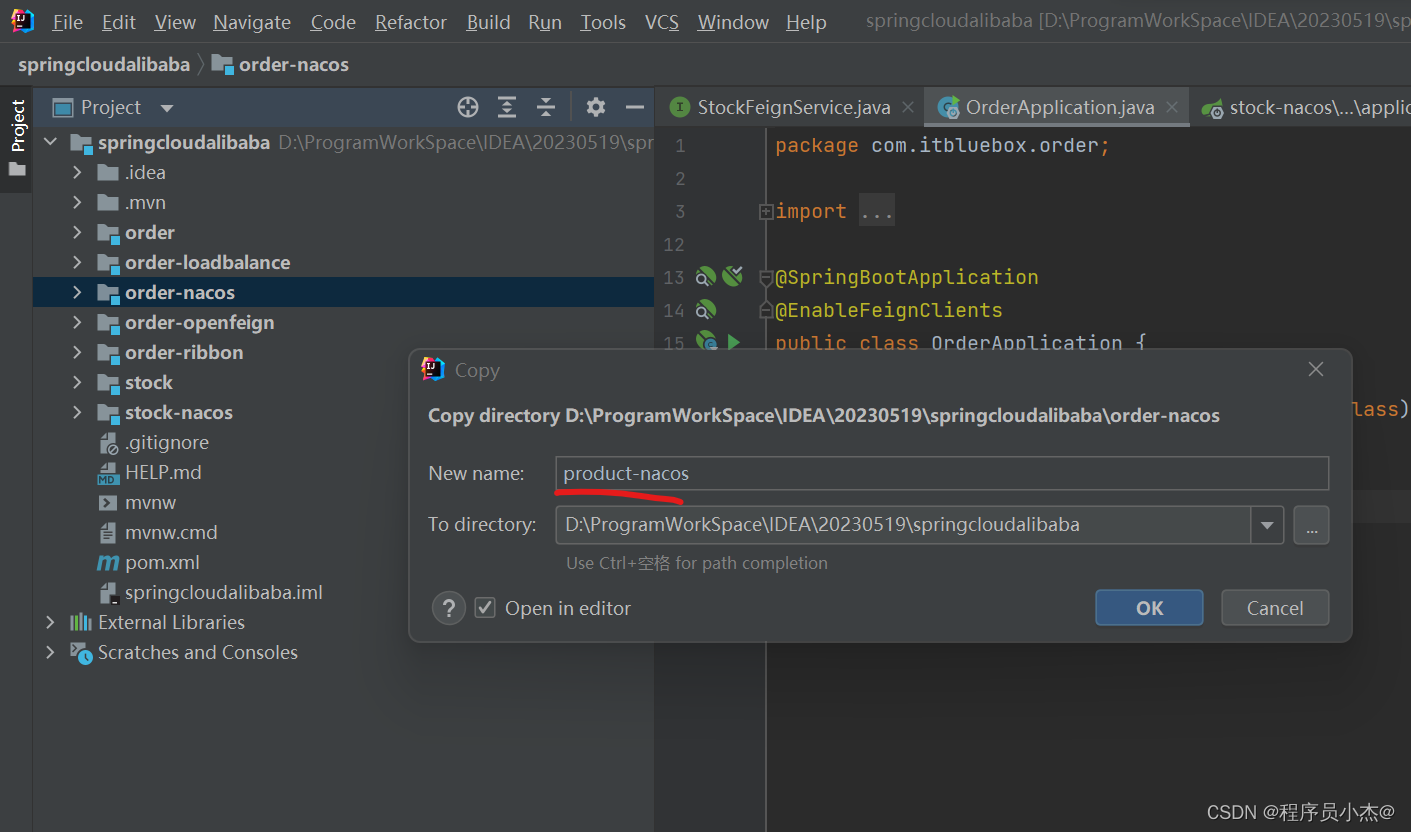The image size is (1411, 832).
Task: Click the Expand All icon in Project panel
Action: 507,107
